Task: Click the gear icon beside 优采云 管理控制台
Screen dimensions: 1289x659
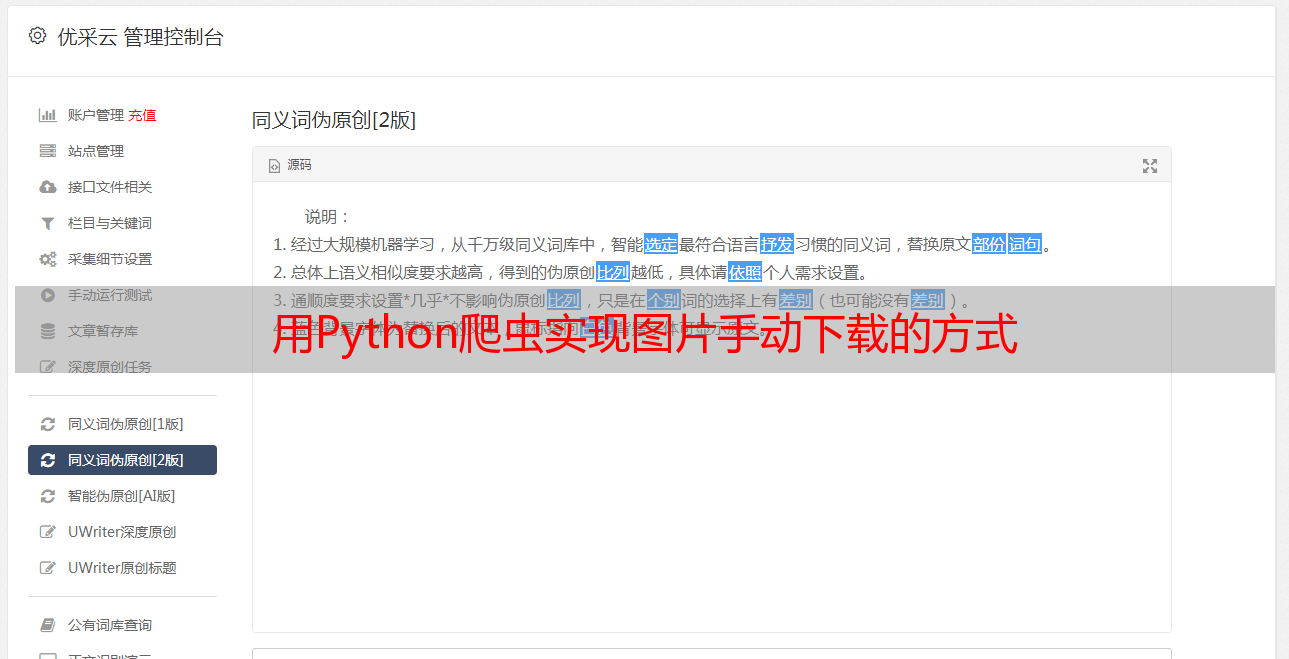Action: [x=37, y=36]
